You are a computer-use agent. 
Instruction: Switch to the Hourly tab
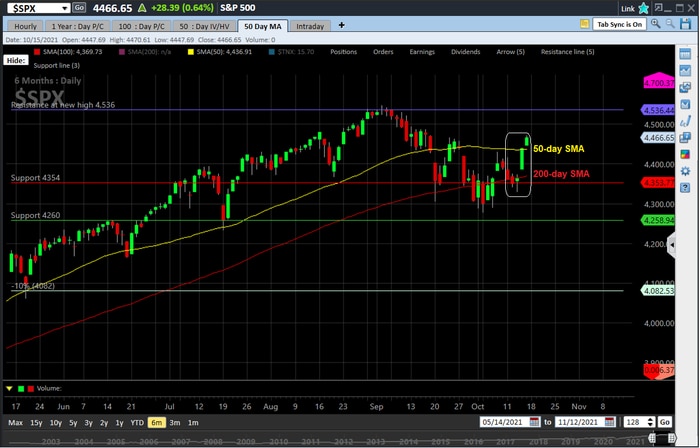25,26
